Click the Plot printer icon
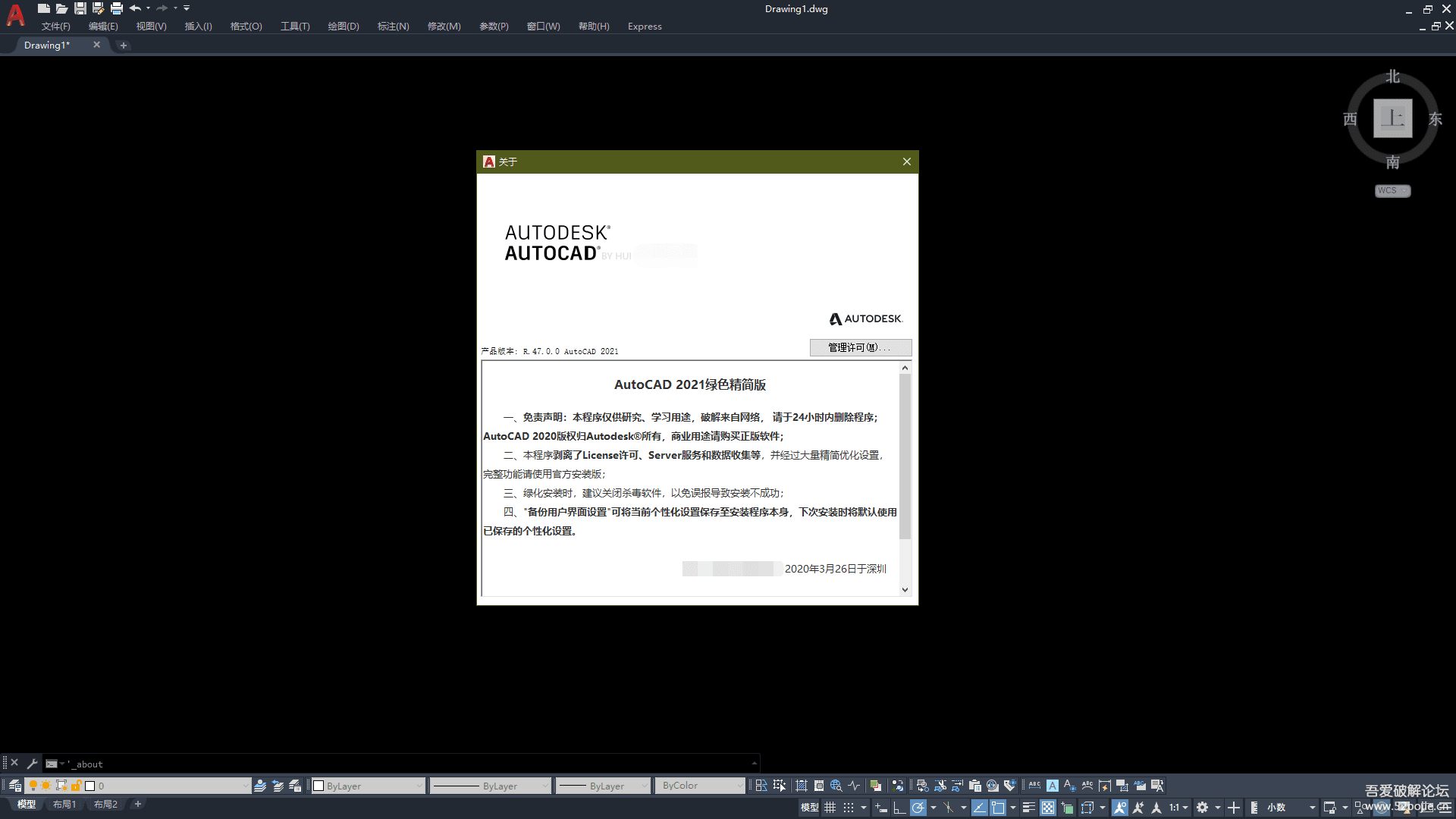 [116, 8]
